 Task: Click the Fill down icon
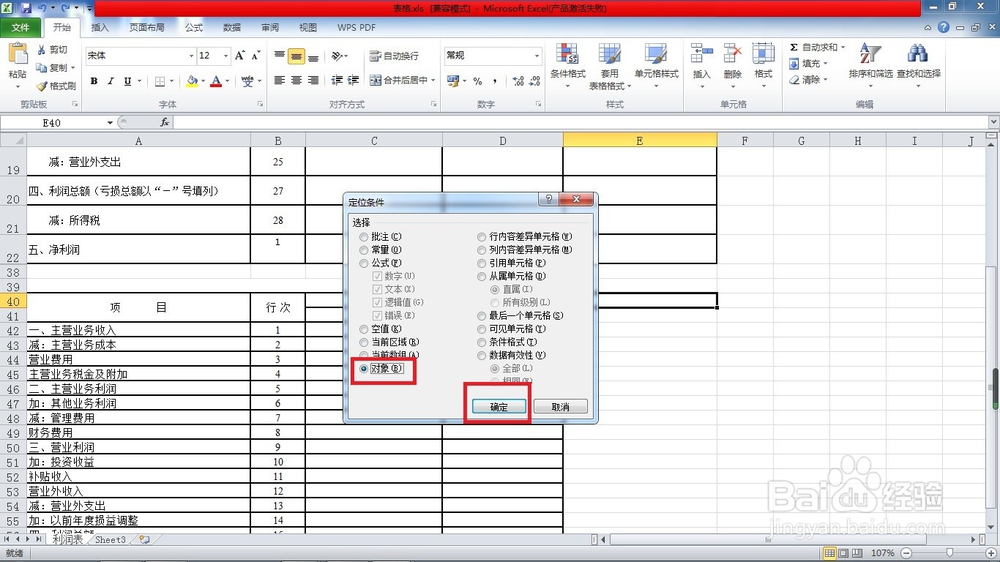click(794, 64)
